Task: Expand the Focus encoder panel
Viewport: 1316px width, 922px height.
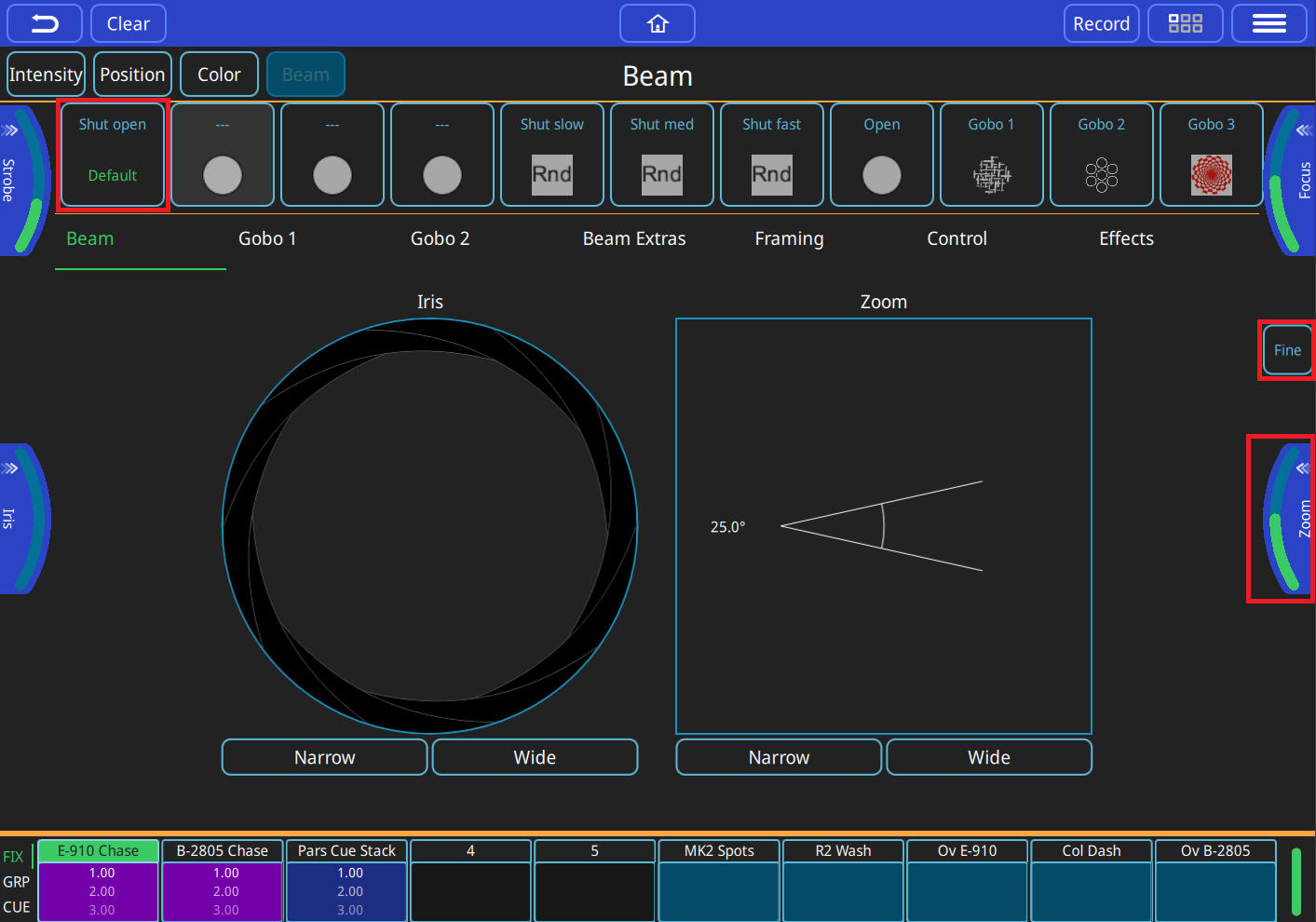Action: click(1303, 130)
